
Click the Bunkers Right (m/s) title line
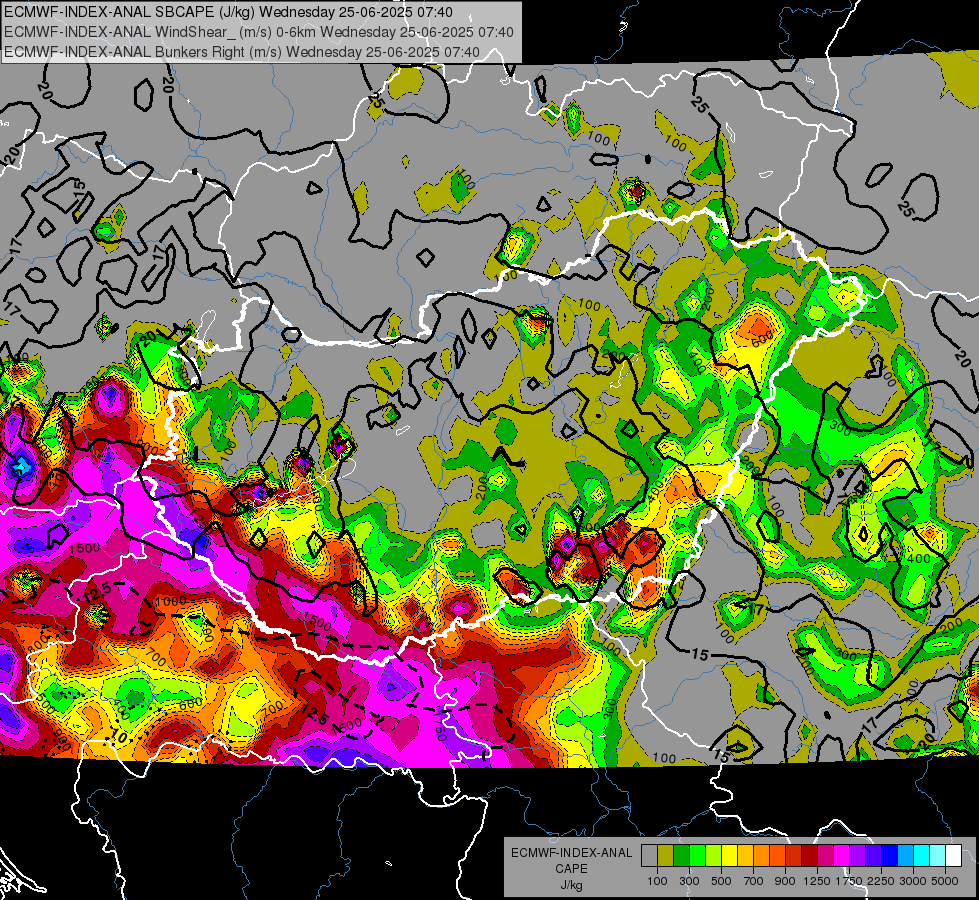[242, 52]
